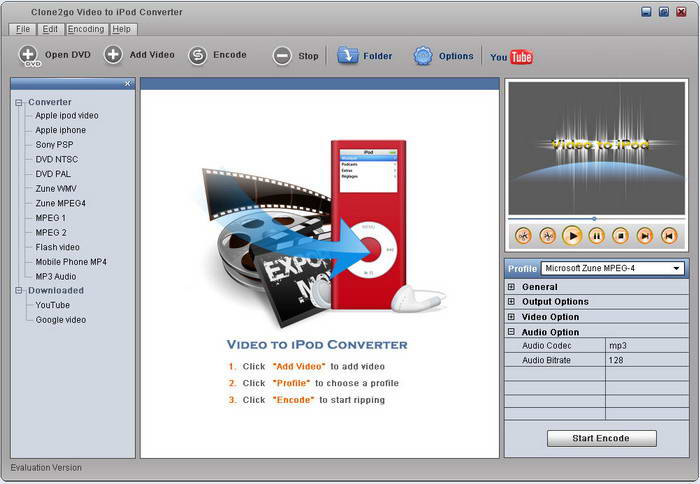Select Sony PSP profile
The image size is (700, 484).
[54, 145]
